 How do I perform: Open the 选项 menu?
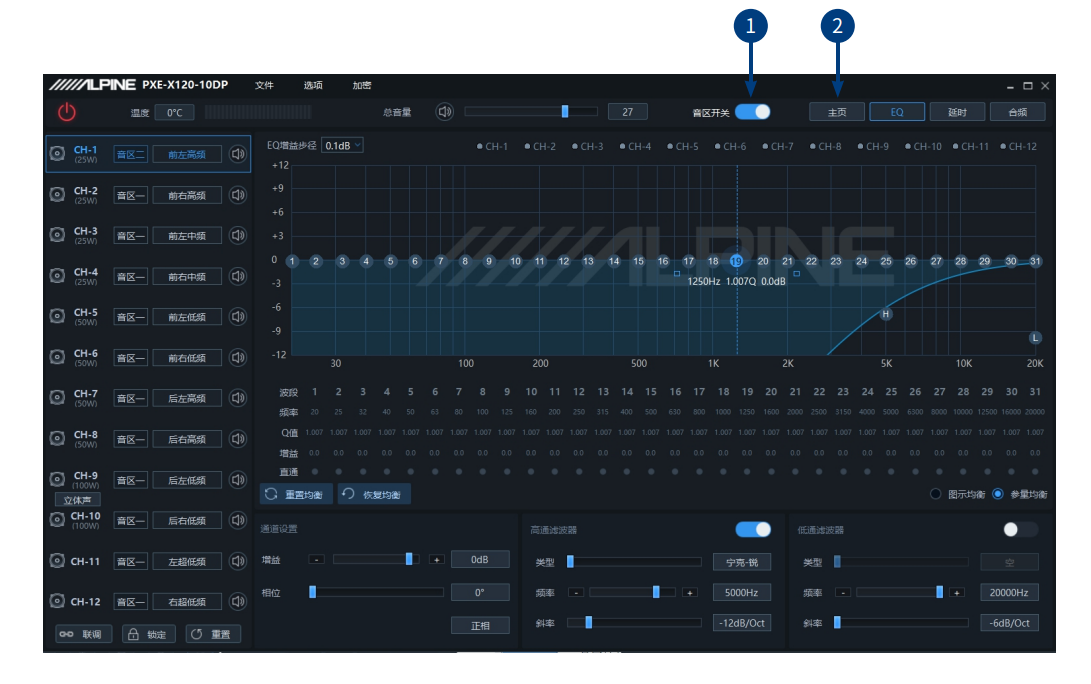(313, 85)
